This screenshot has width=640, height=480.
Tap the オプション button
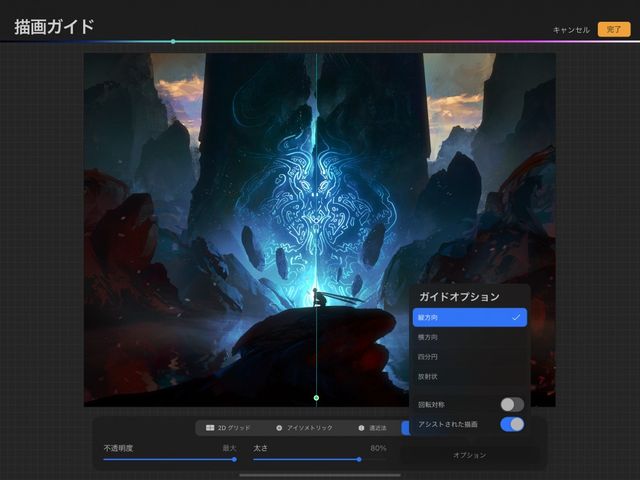pos(469,455)
